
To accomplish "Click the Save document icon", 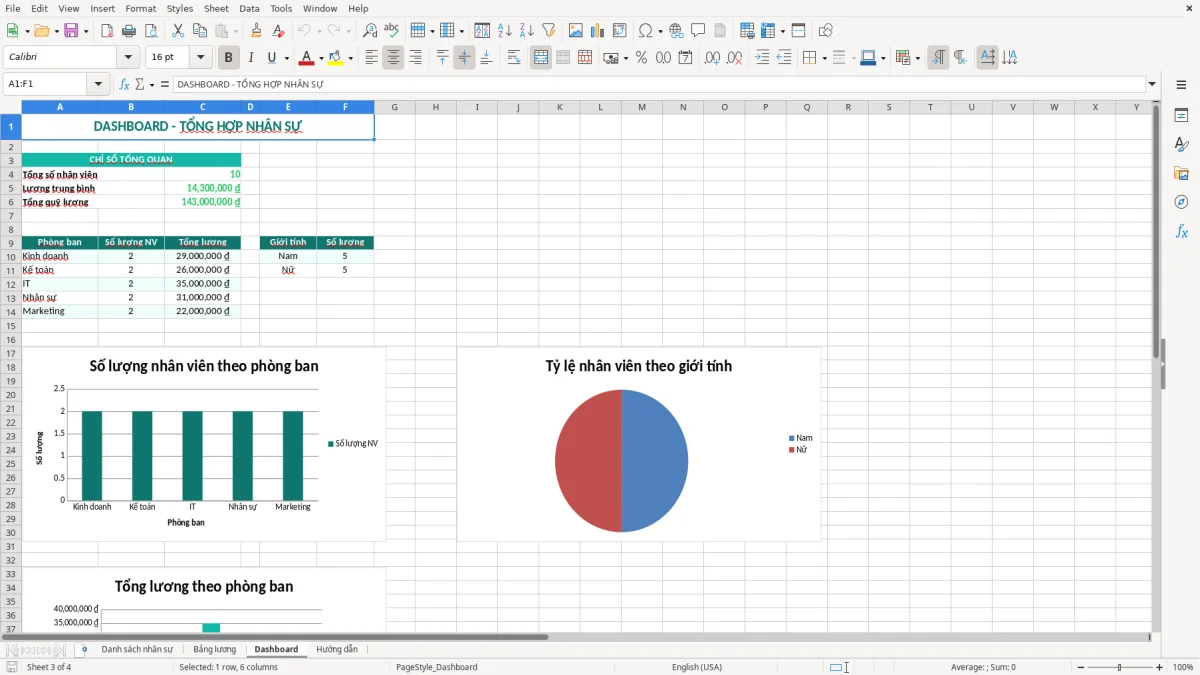I will point(71,31).
